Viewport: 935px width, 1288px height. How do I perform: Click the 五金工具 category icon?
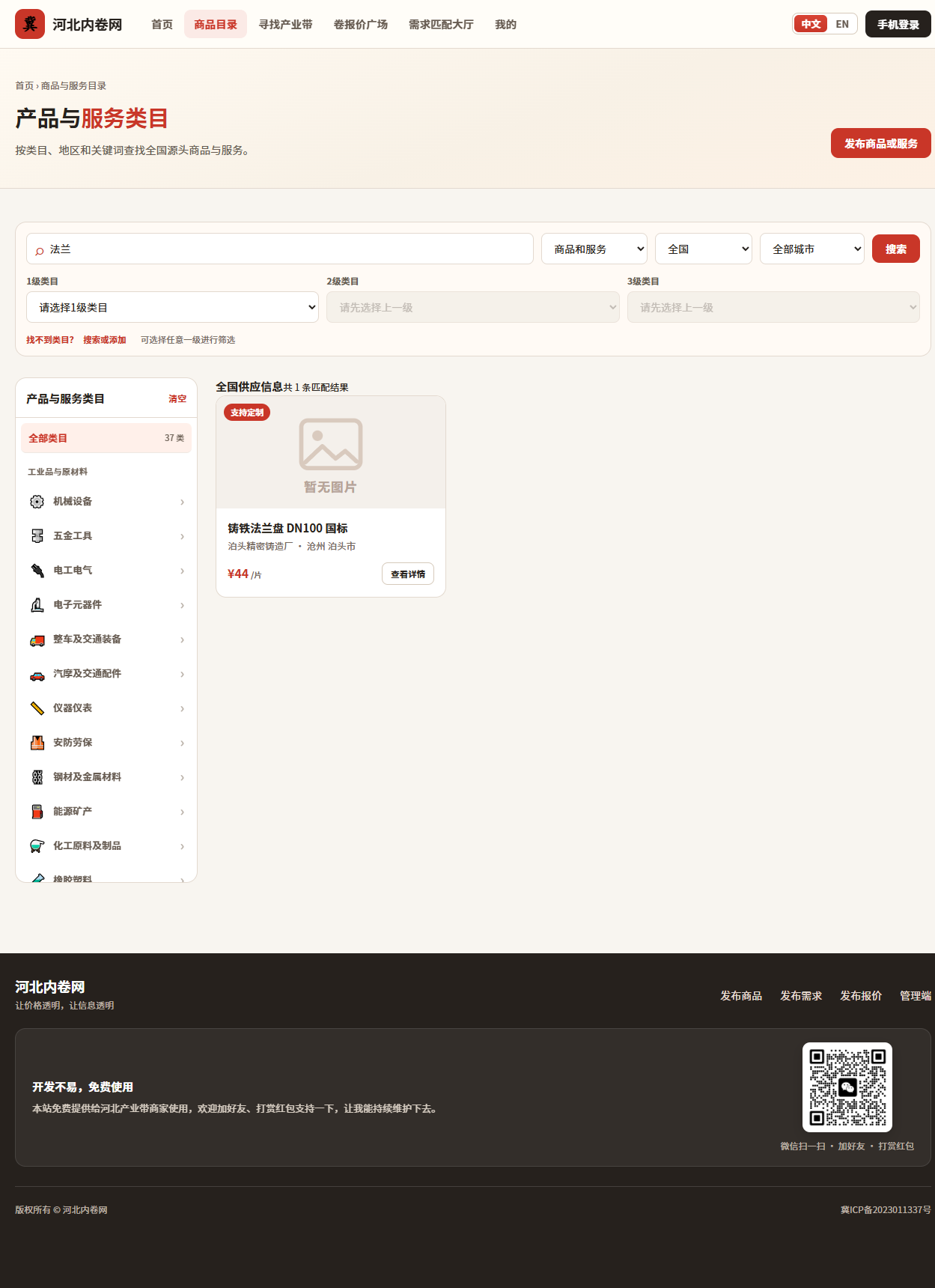tap(37, 536)
